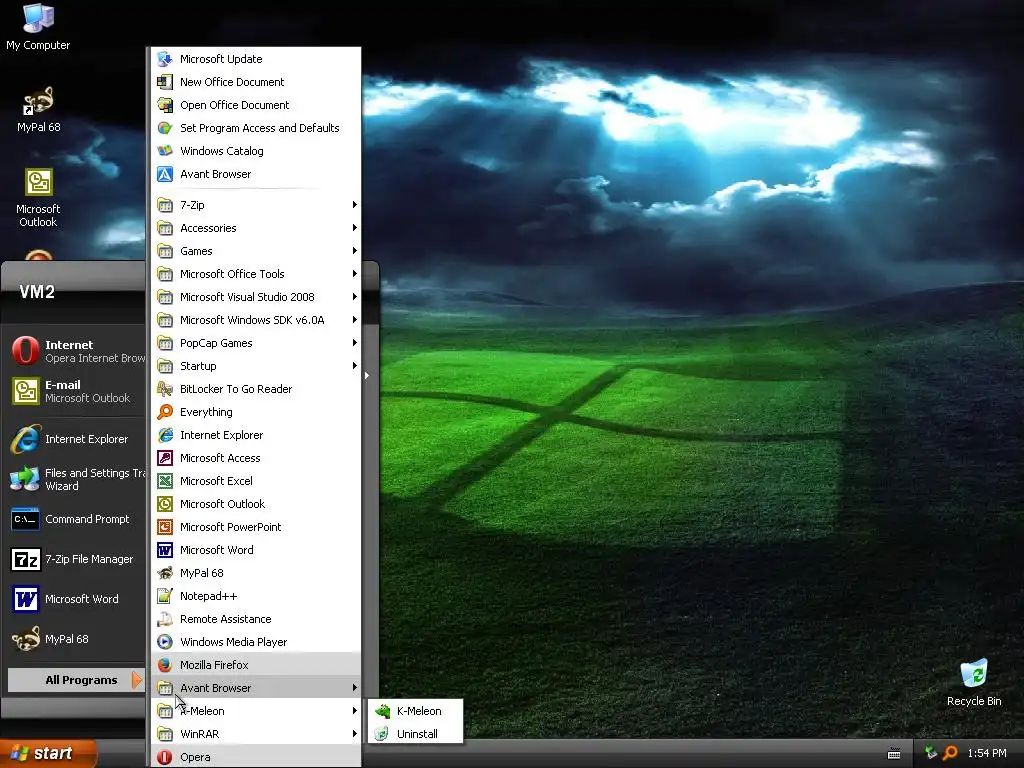The height and width of the screenshot is (768, 1024).
Task: Click the 1:54 PM system clock
Action: [987, 754]
